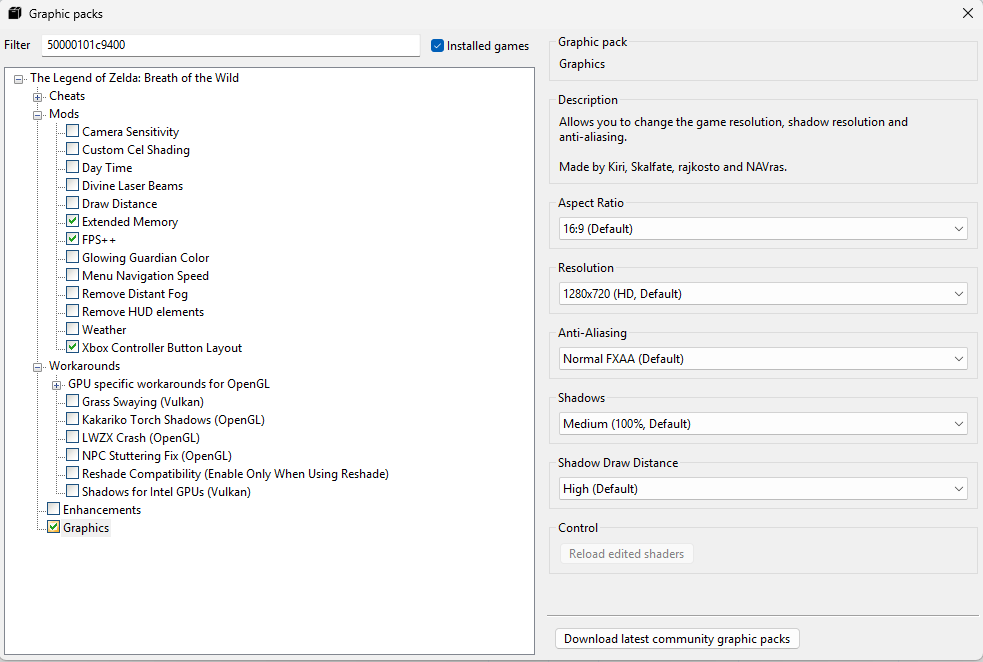Tick the Draw Distance checkbox

click(x=73, y=203)
